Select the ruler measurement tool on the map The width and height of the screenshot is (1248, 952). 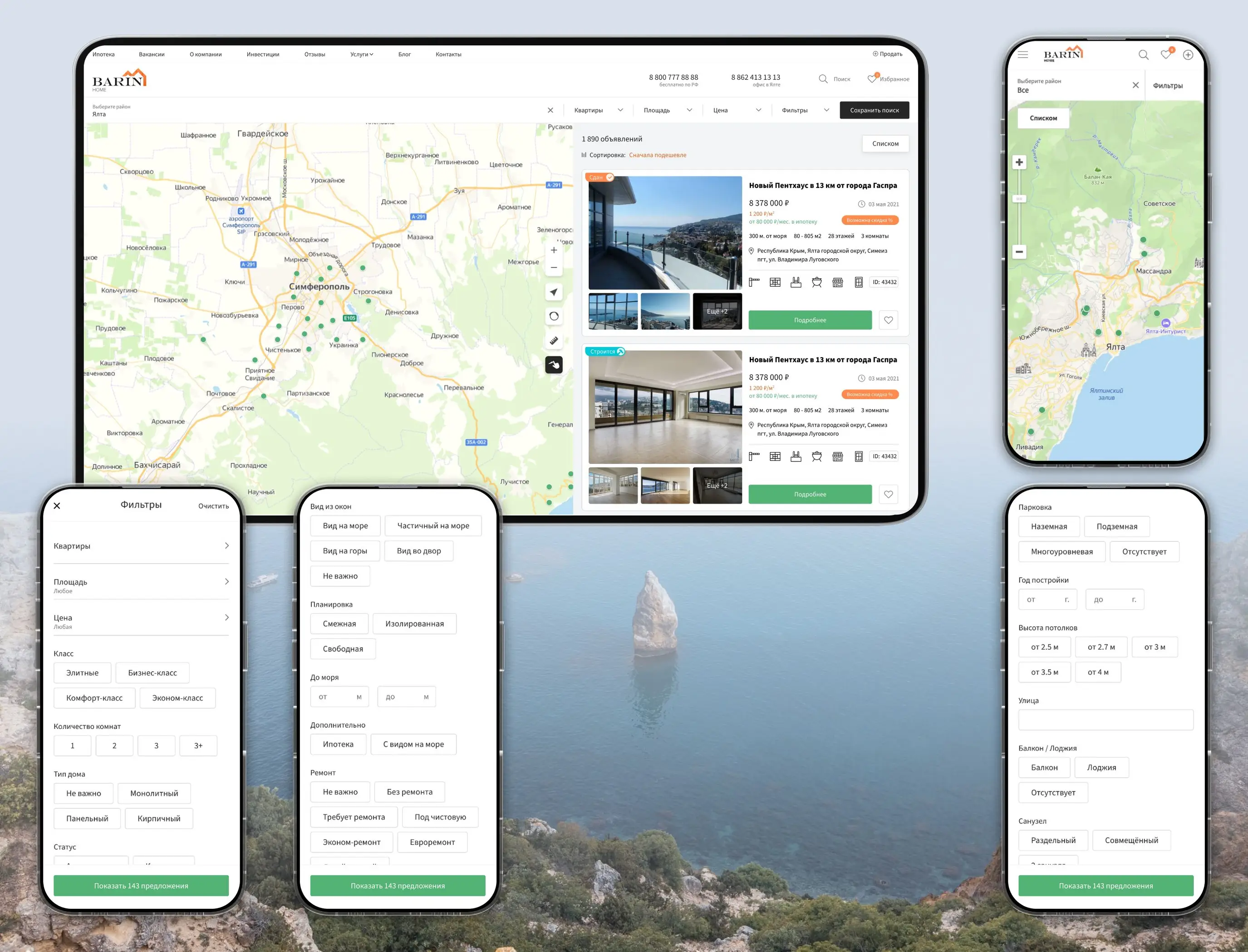(554, 341)
